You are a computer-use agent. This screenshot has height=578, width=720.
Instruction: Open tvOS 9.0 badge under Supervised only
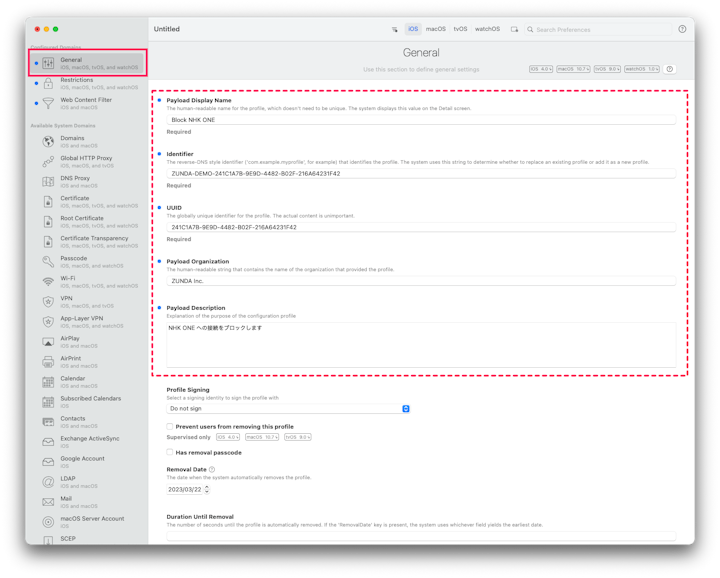298,437
